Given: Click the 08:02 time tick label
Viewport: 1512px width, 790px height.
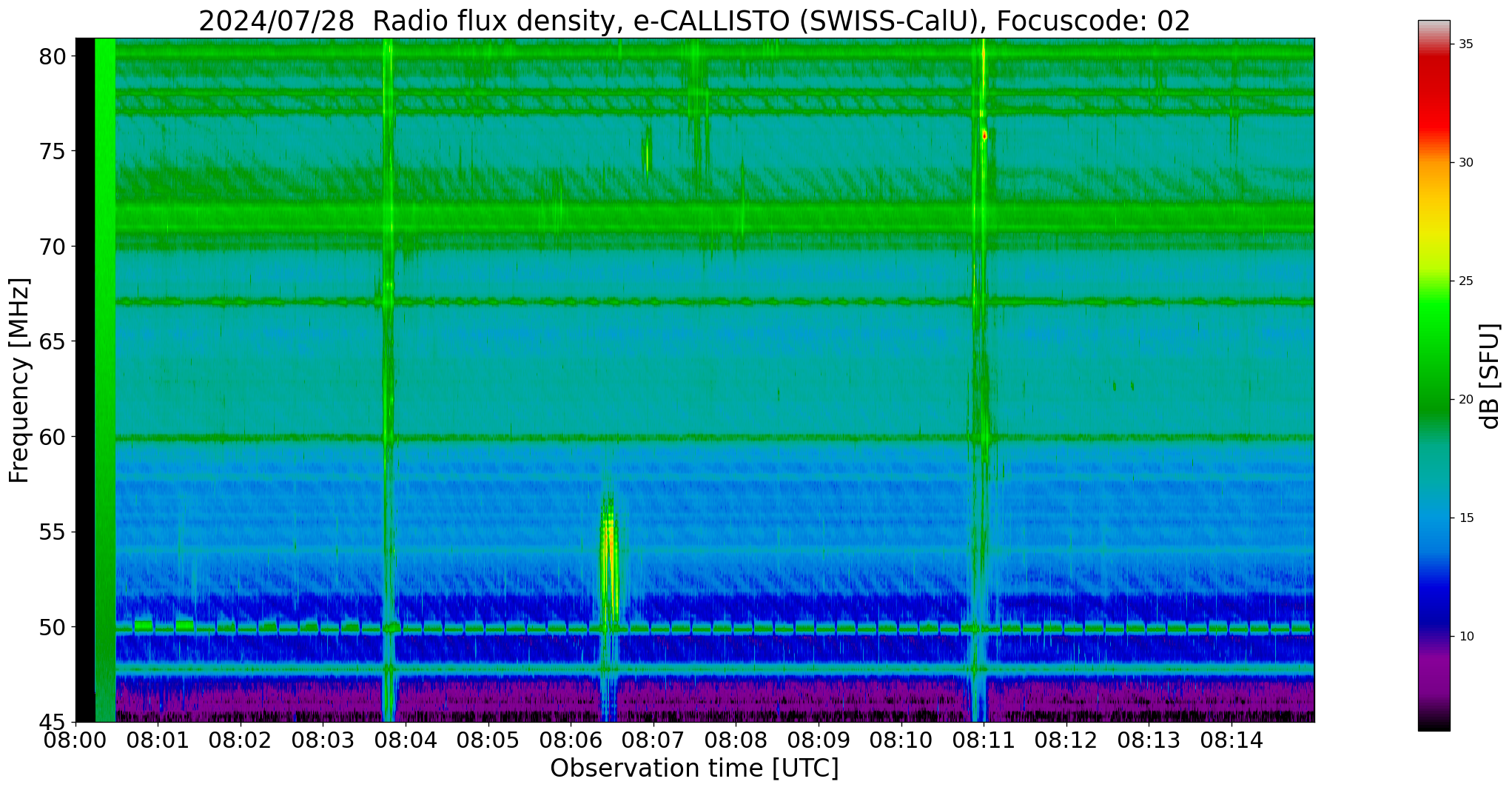Looking at the screenshot, I should pos(241,740).
